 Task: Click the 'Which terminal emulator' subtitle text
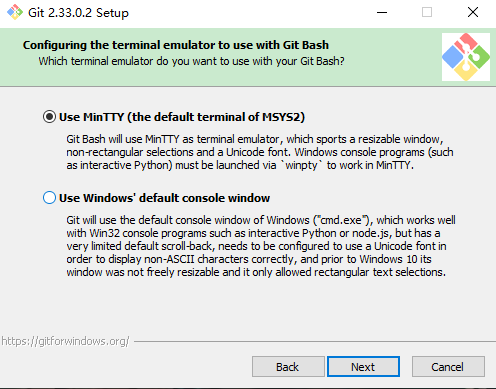click(191, 61)
